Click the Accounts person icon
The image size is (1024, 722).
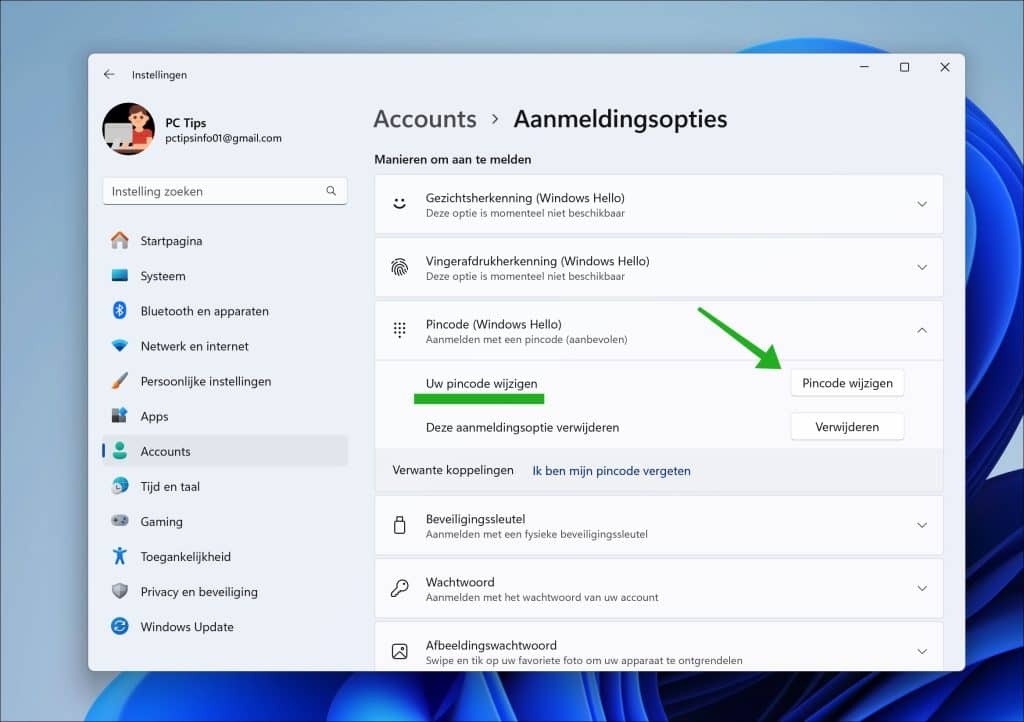(120, 450)
